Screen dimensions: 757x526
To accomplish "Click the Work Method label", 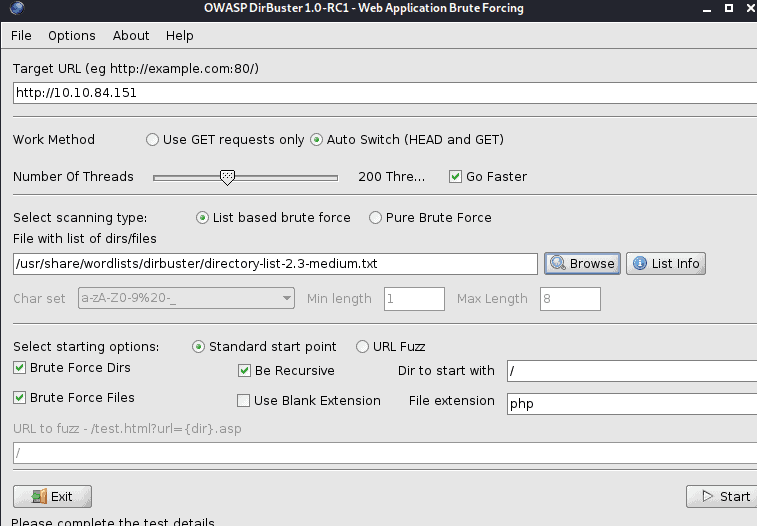I will [x=54, y=140].
